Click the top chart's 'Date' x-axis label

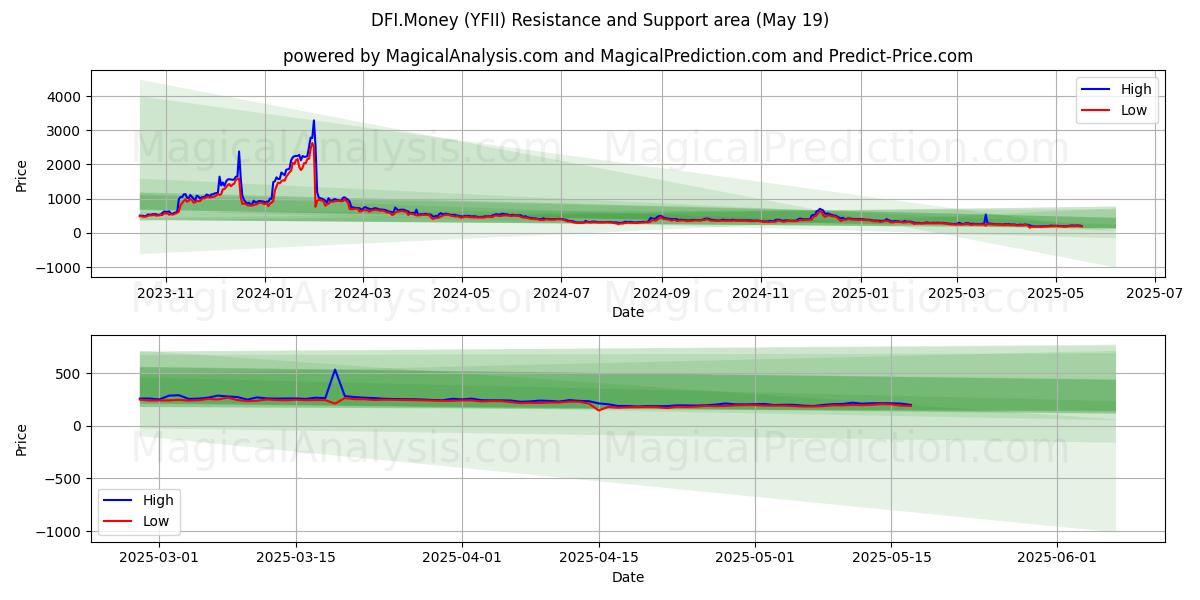tap(628, 313)
